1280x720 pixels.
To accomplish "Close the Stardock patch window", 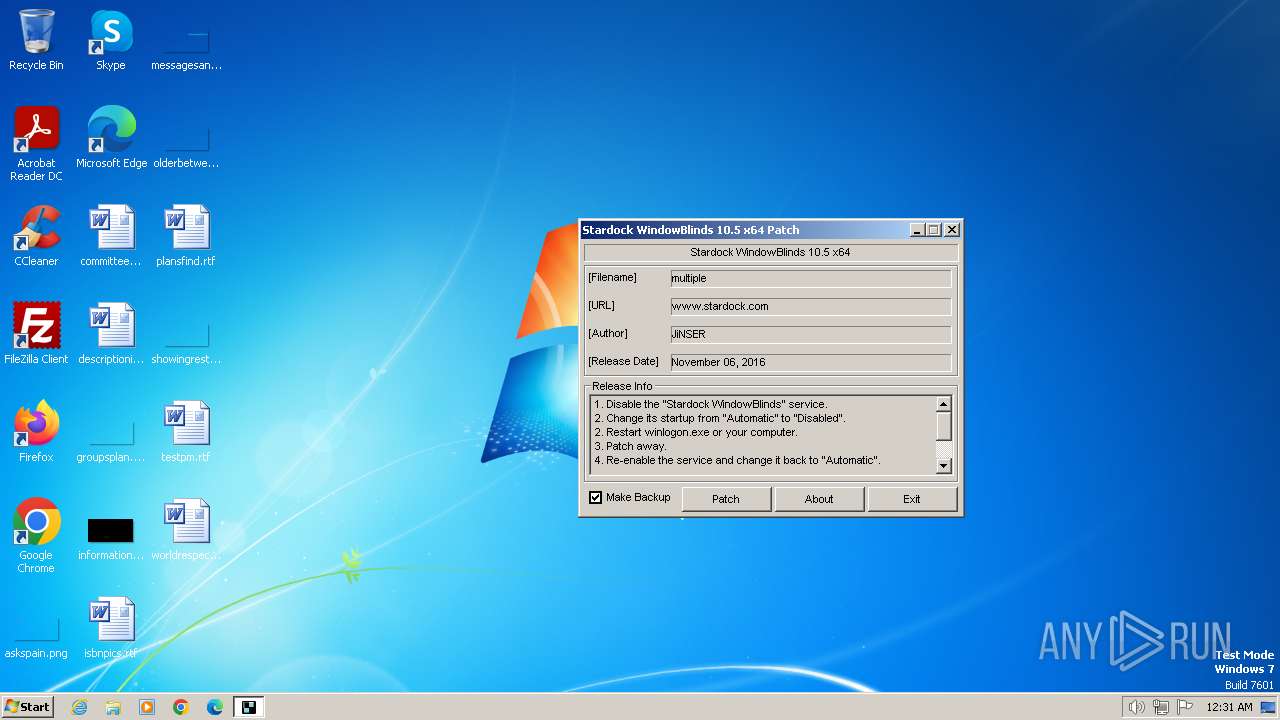I will (952, 230).
